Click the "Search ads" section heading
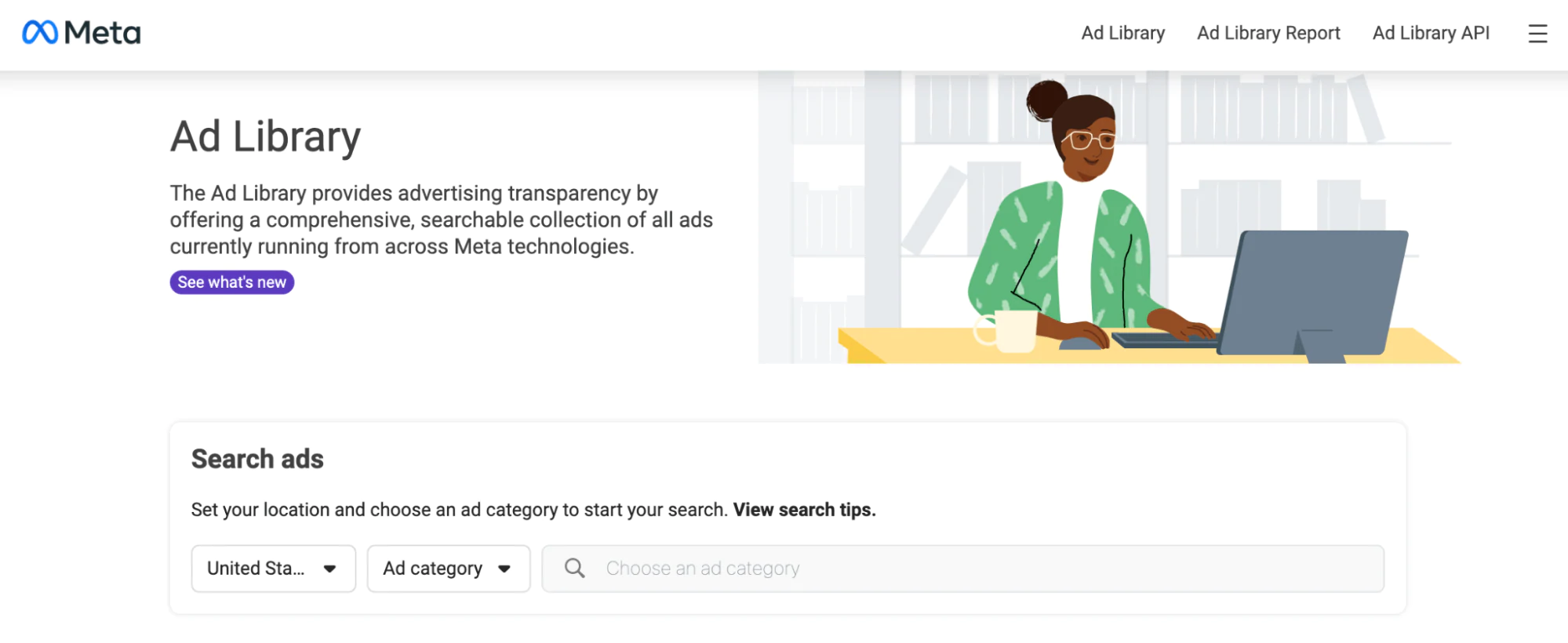The width and height of the screenshot is (1568, 643). point(256,459)
